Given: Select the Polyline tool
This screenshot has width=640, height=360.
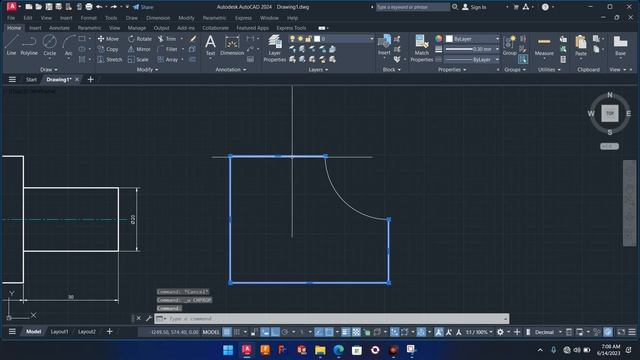Looking at the screenshot, I should tap(29, 45).
